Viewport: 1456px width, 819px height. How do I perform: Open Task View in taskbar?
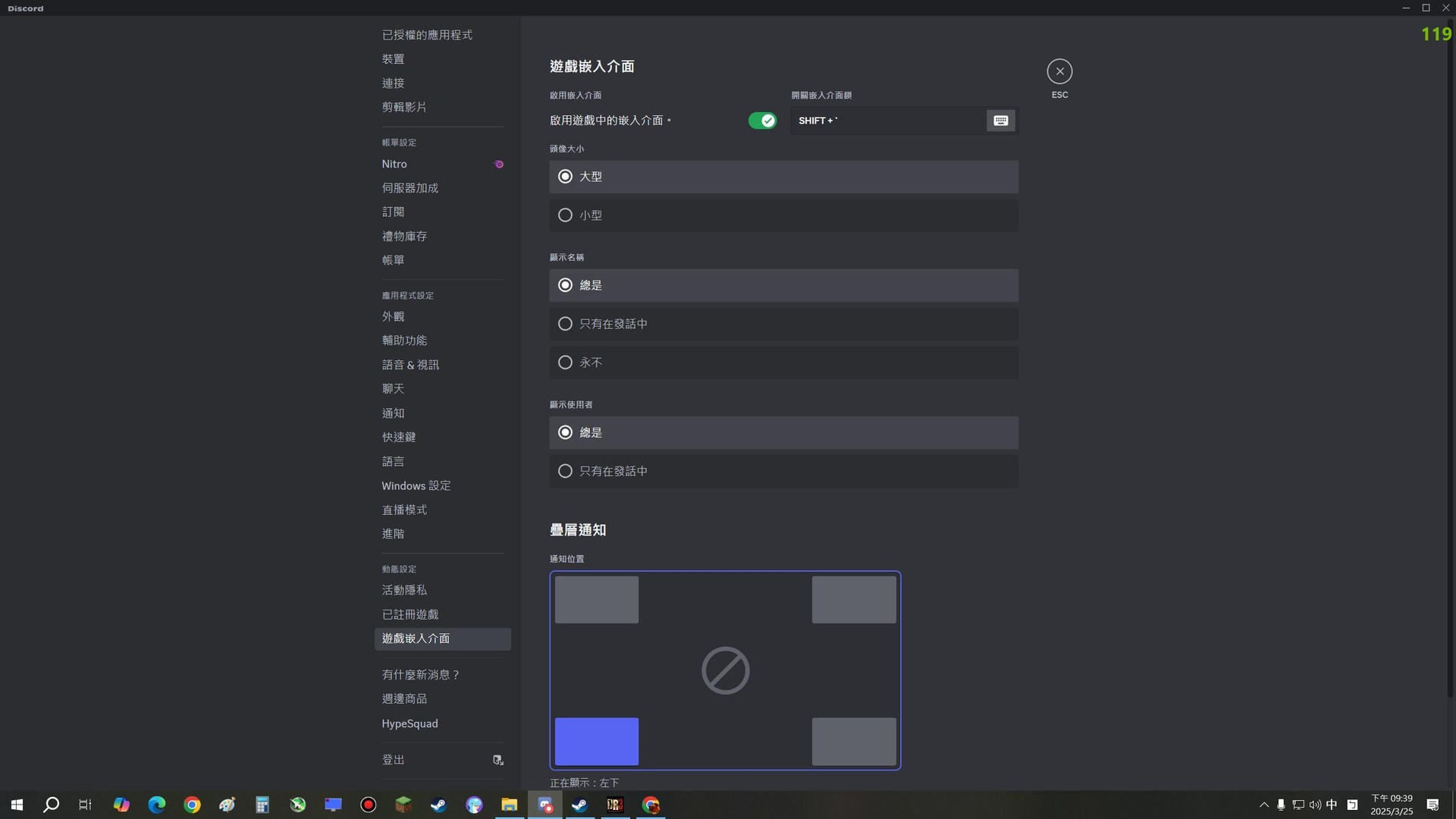[86, 805]
